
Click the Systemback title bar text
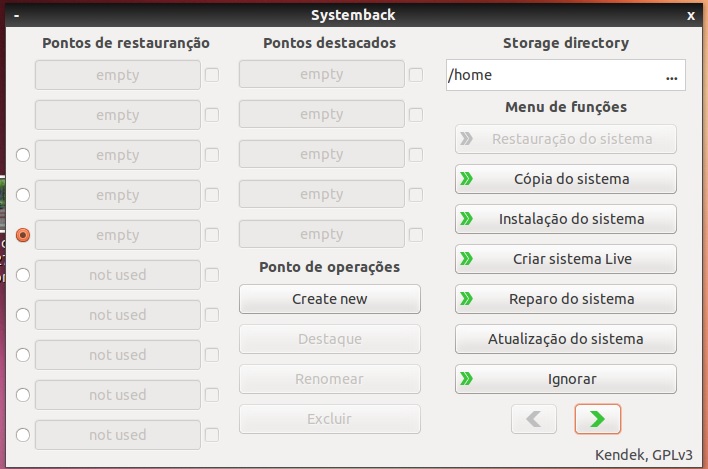(x=353, y=15)
